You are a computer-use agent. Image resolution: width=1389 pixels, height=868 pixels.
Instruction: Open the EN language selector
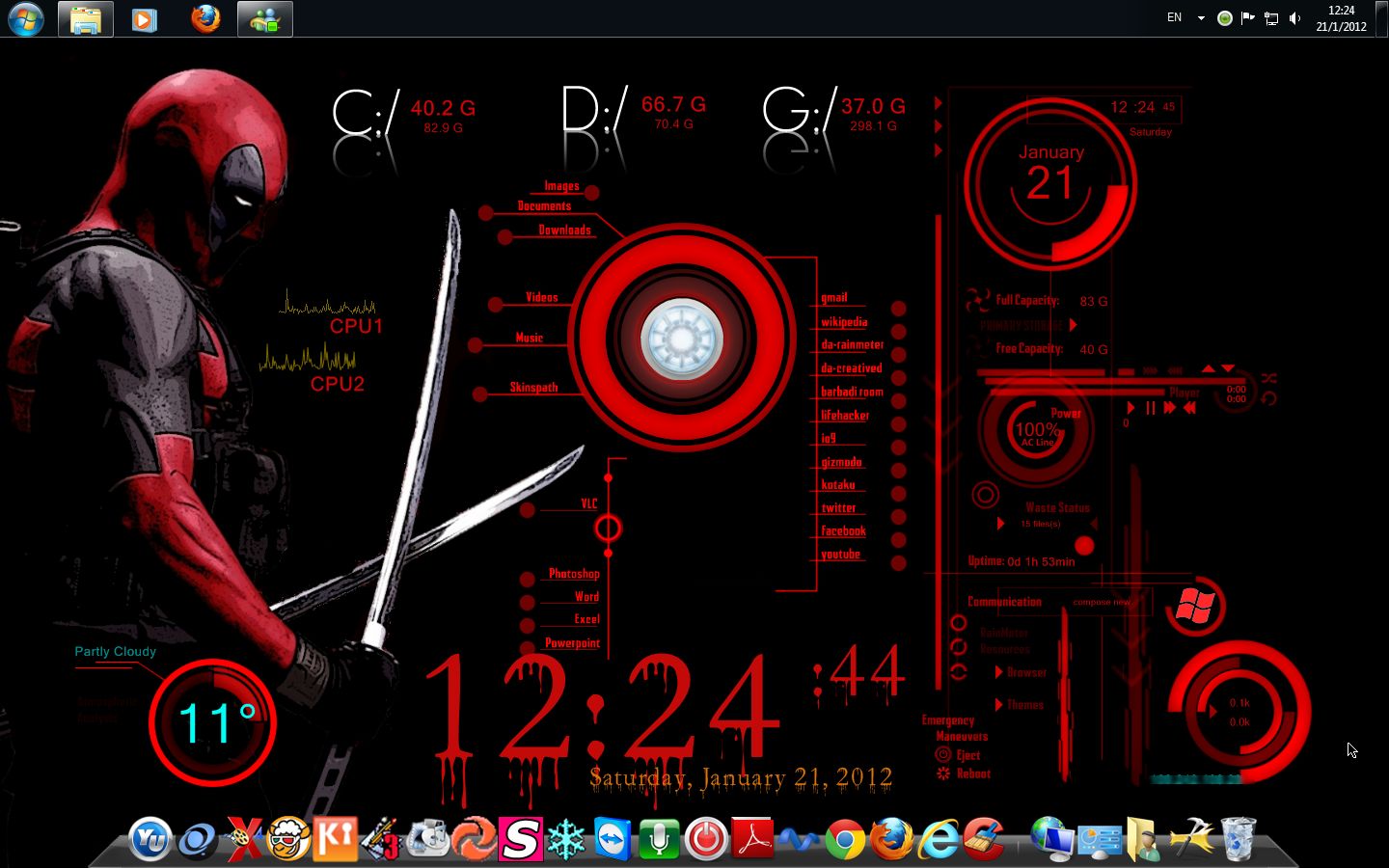(1174, 17)
